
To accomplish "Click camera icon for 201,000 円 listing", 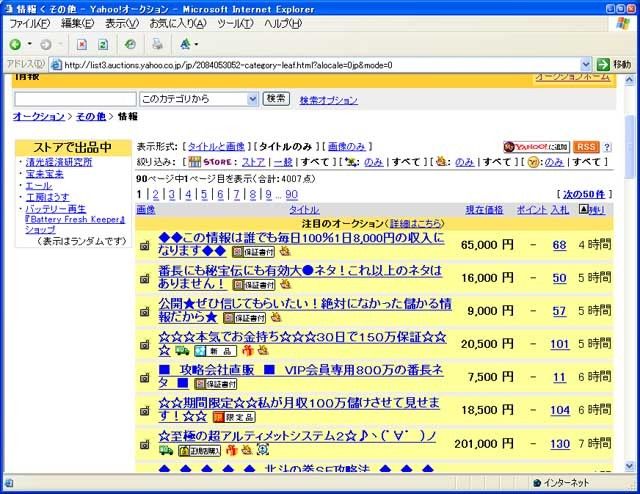I will coord(144,444).
